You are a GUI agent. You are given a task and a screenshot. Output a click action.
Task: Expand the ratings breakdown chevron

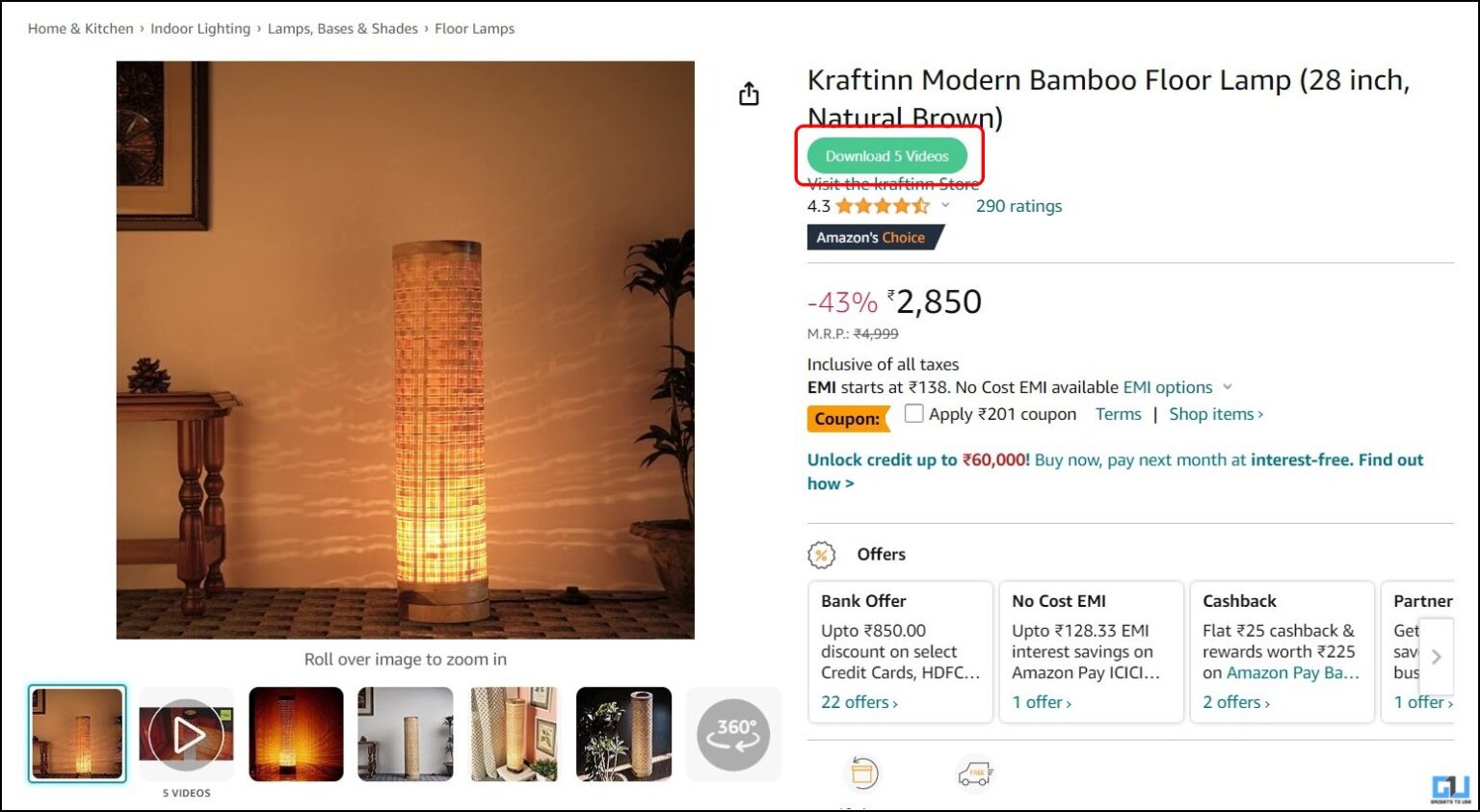[945, 205]
